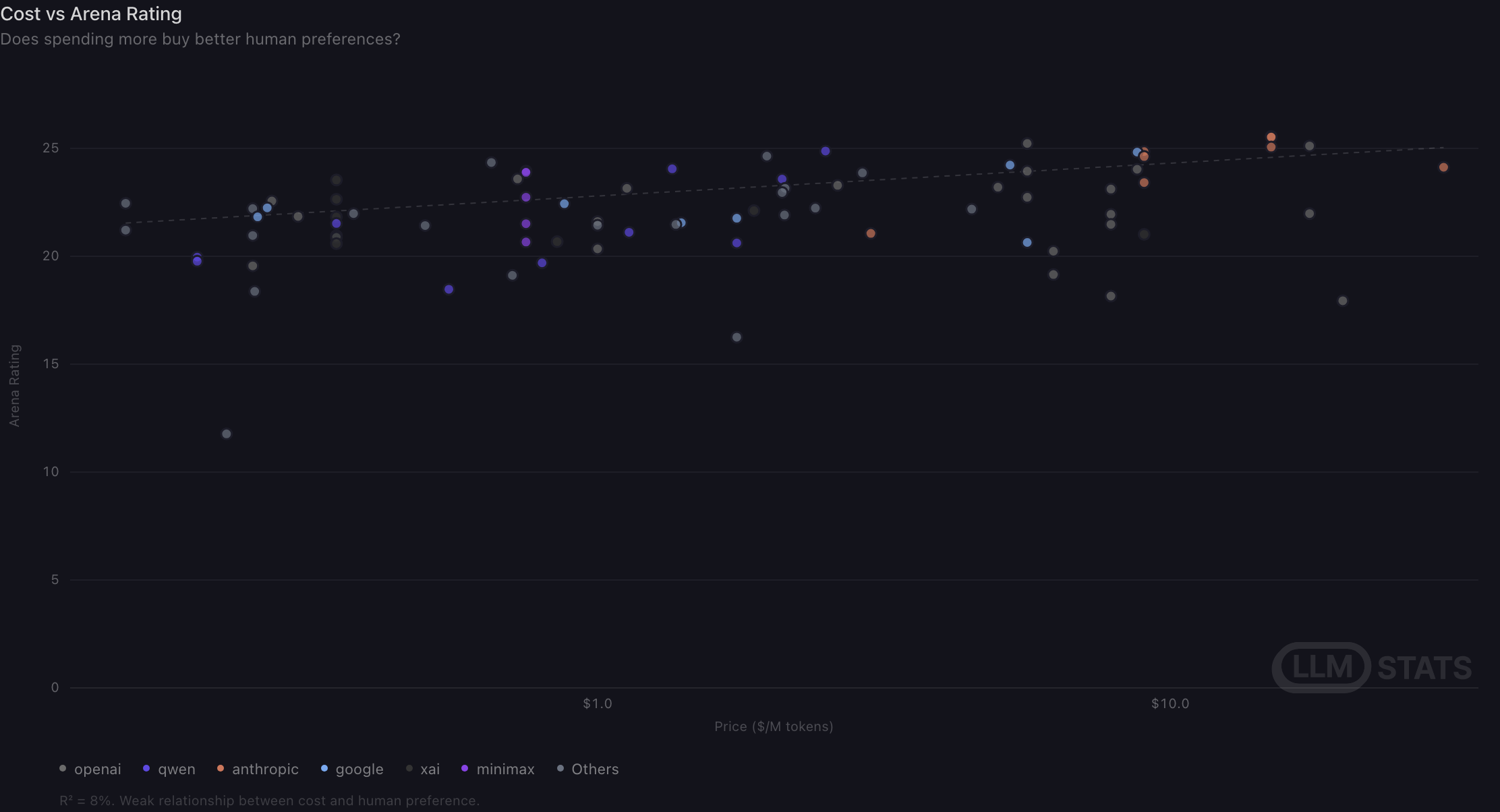The height and width of the screenshot is (812, 1500).
Task: Click the Cost vs Arena Rating title
Action: pos(91,13)
